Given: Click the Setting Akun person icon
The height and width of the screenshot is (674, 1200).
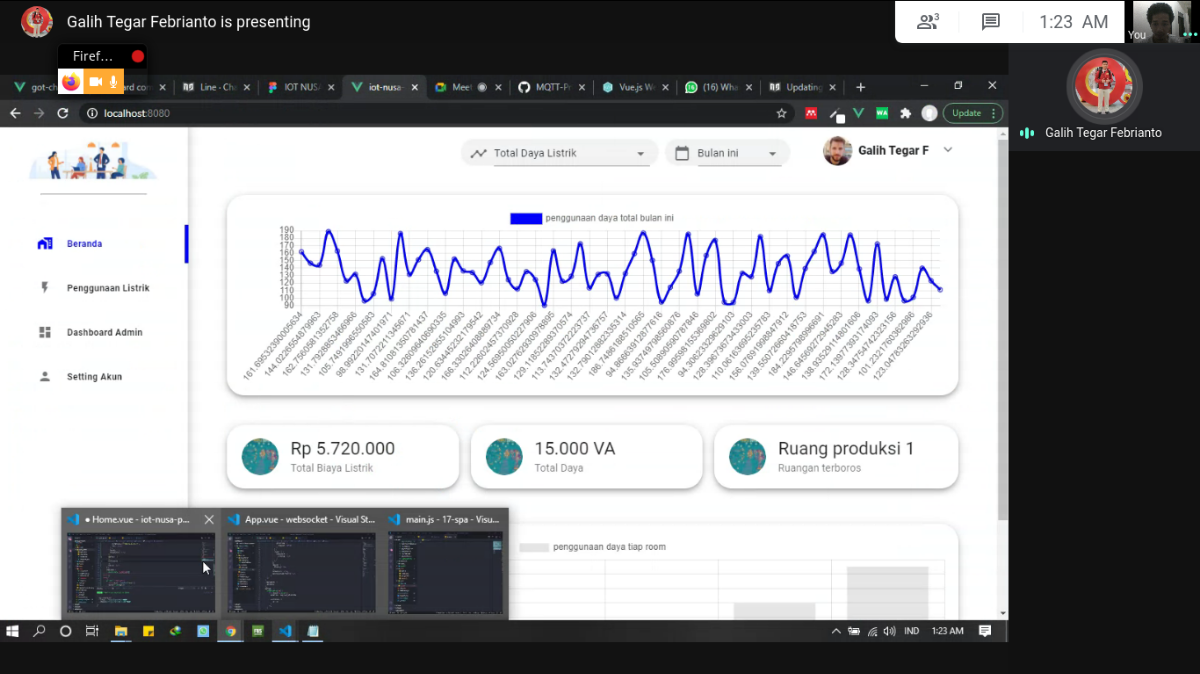Looking at the screenshot, I should [45, 377].
